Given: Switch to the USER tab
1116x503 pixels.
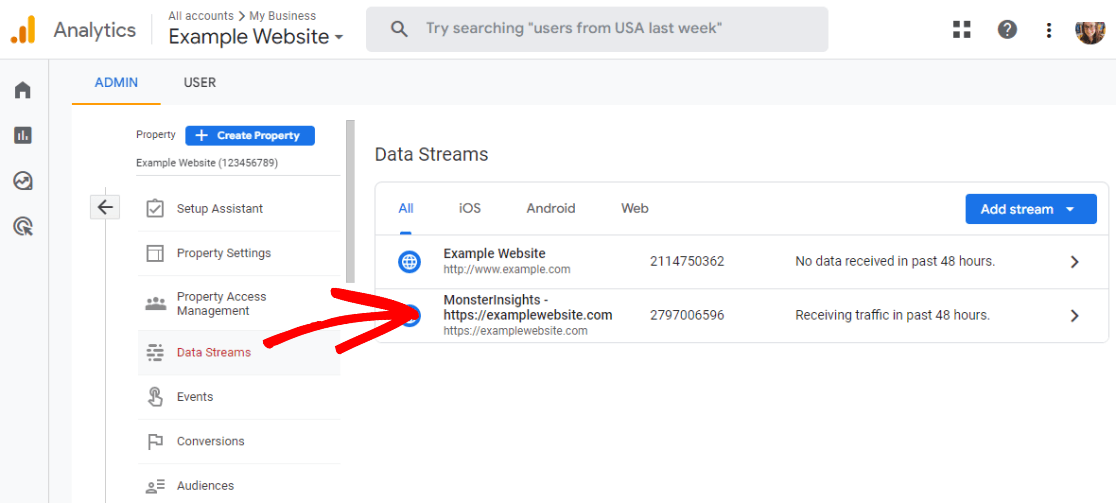Looking at the screenshot, I should pyautogui.click(x=199, y=83).
